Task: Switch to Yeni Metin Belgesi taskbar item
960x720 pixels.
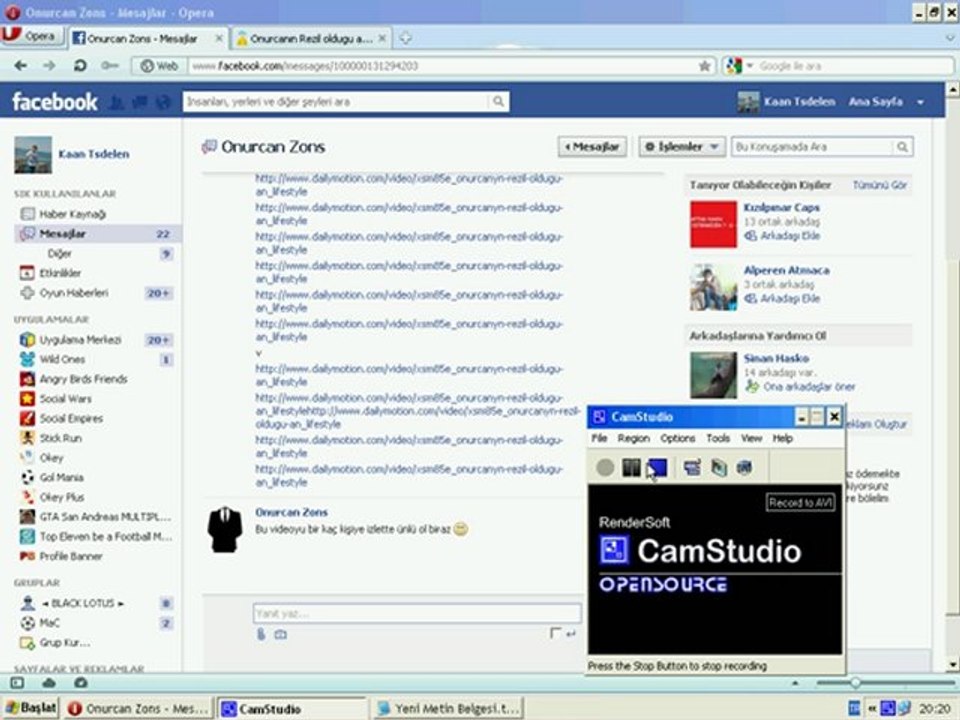Action: pyautogui.click(x=449, y=709)
